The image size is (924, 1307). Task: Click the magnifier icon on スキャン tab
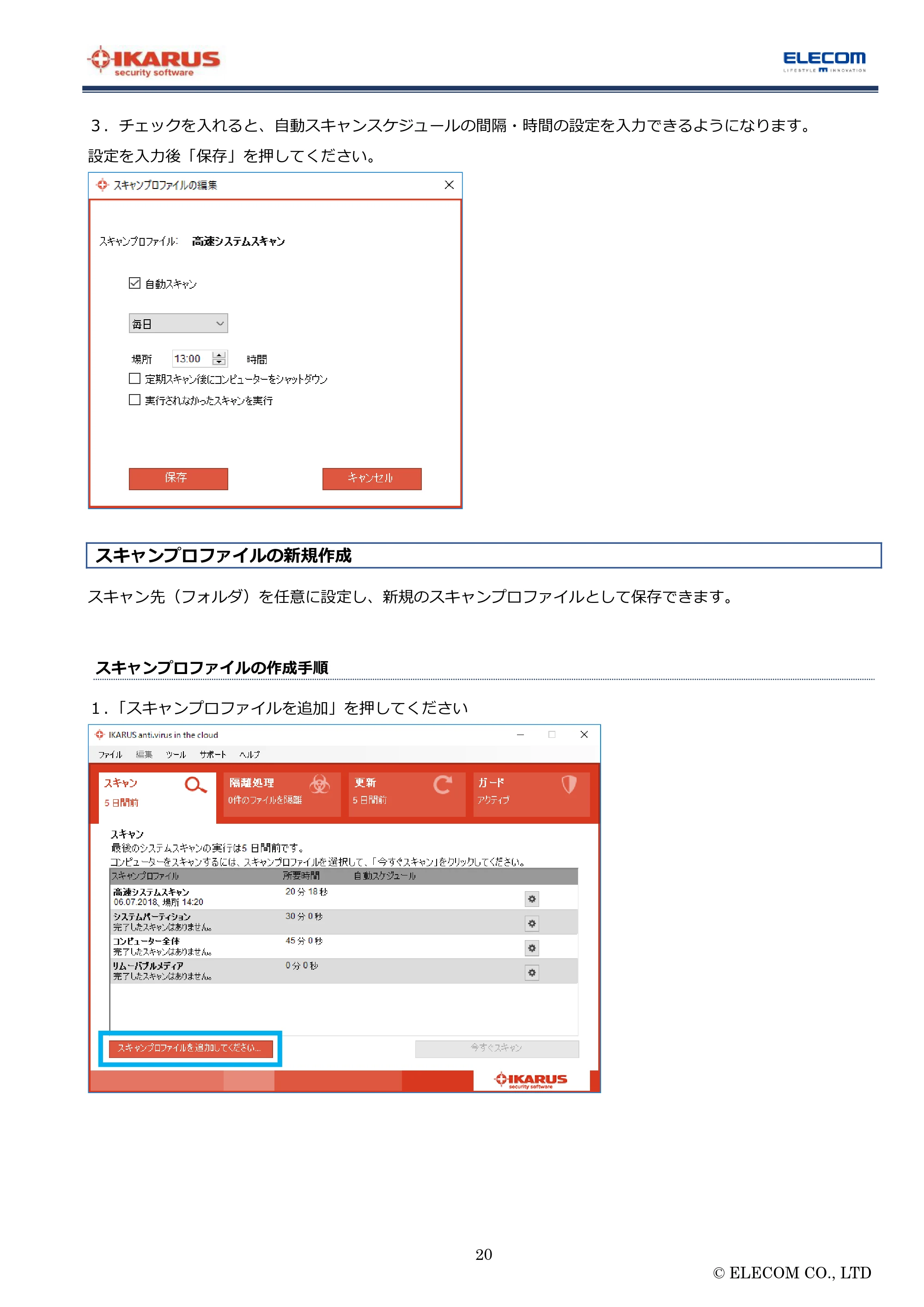(195, 785)
